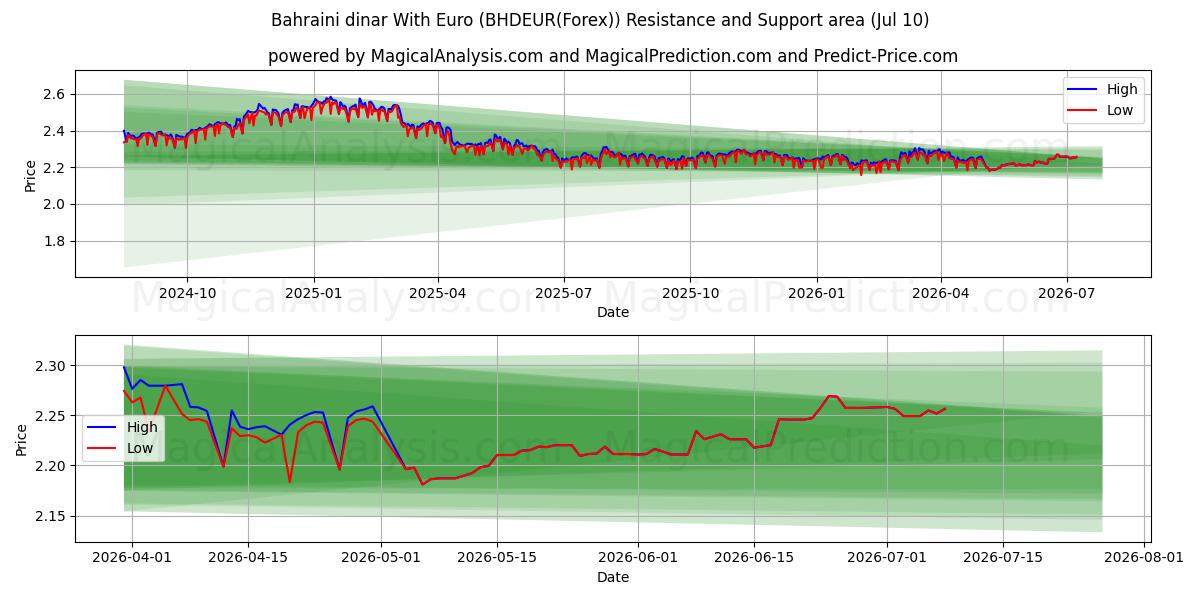Select the 2026-05-01 tick label on the bottom chart
This screenshot has width=1200, height=600.
point(381,558)
